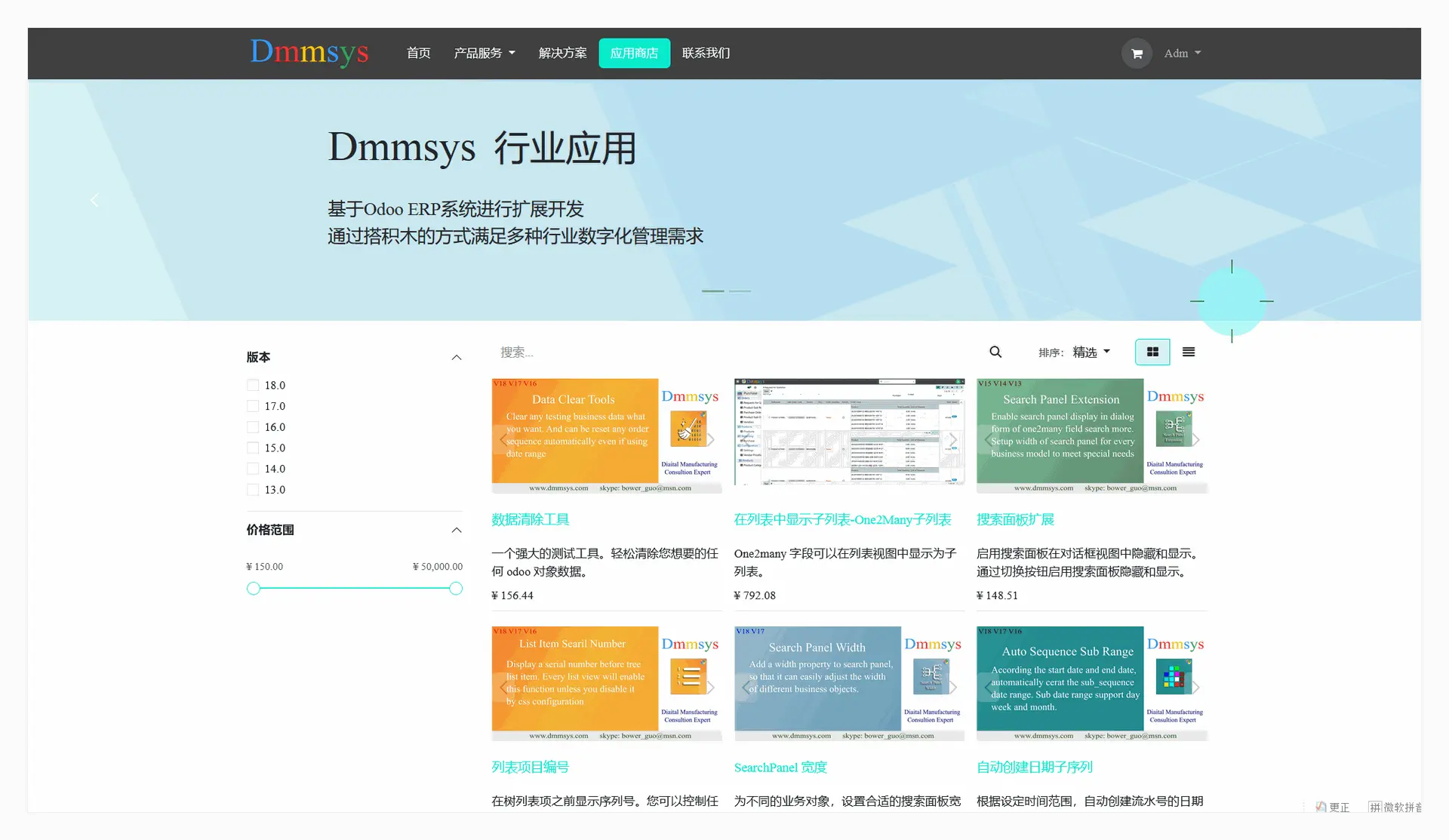Previous image arrow on Search Panel Width card
This screenshot has width=1449, height=840.
click(x=746, y=687)
